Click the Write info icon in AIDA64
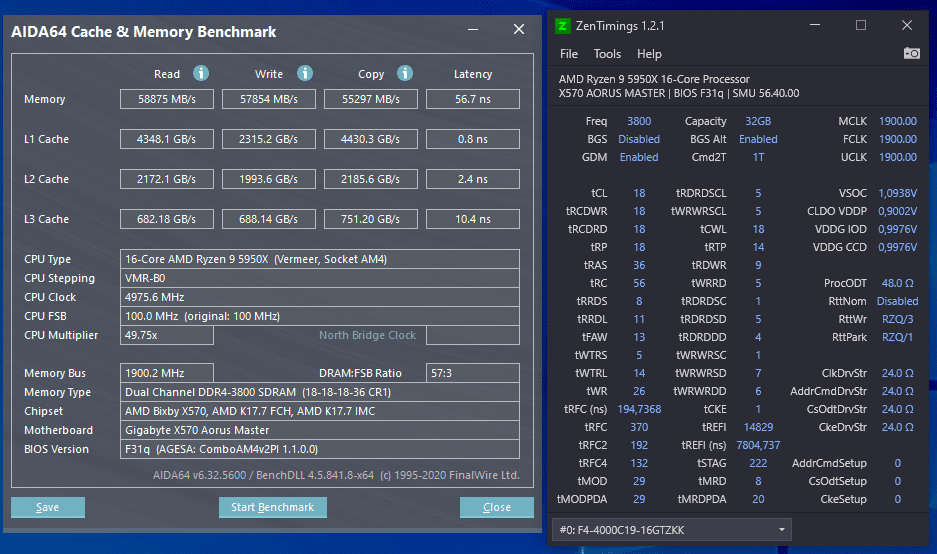This screenshot has width=937, height=554. [x=305, y=73]
